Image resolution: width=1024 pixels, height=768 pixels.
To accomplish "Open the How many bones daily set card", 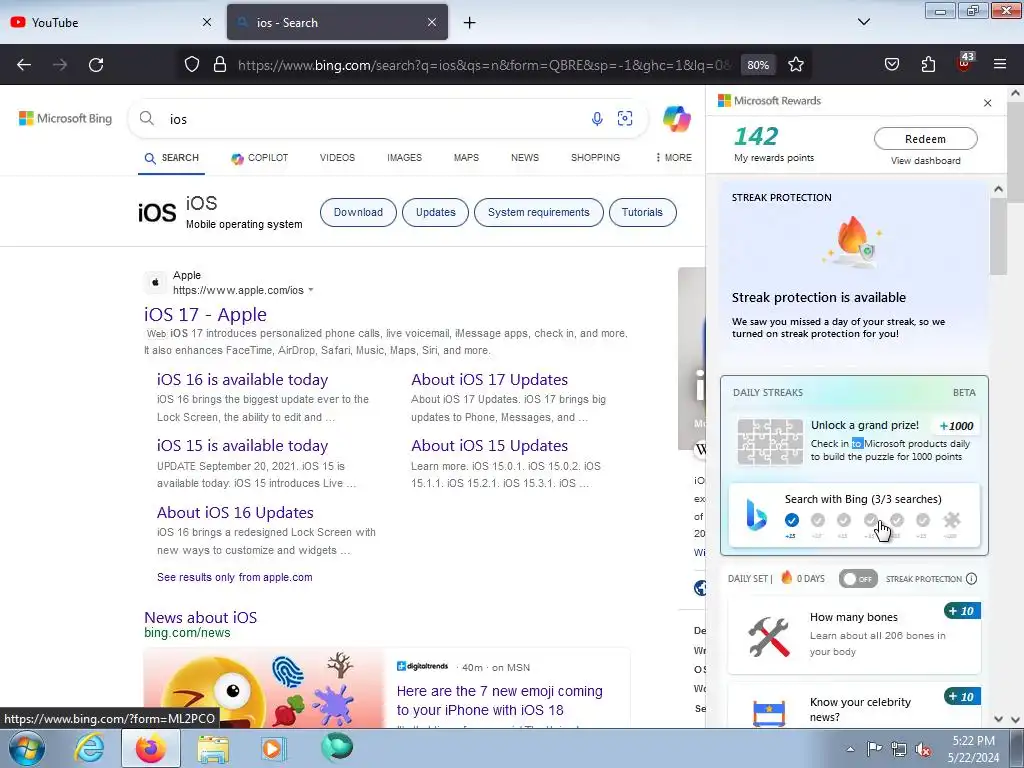I will pos(854,634).
